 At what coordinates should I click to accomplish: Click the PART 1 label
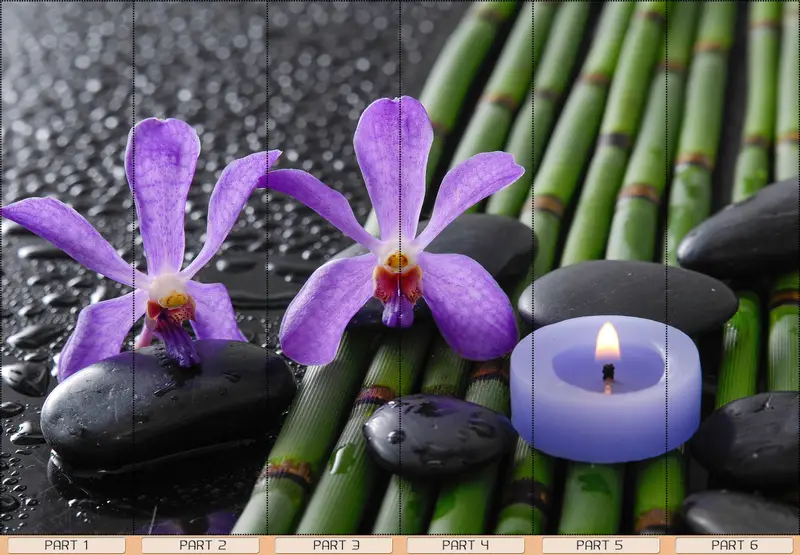66,545
